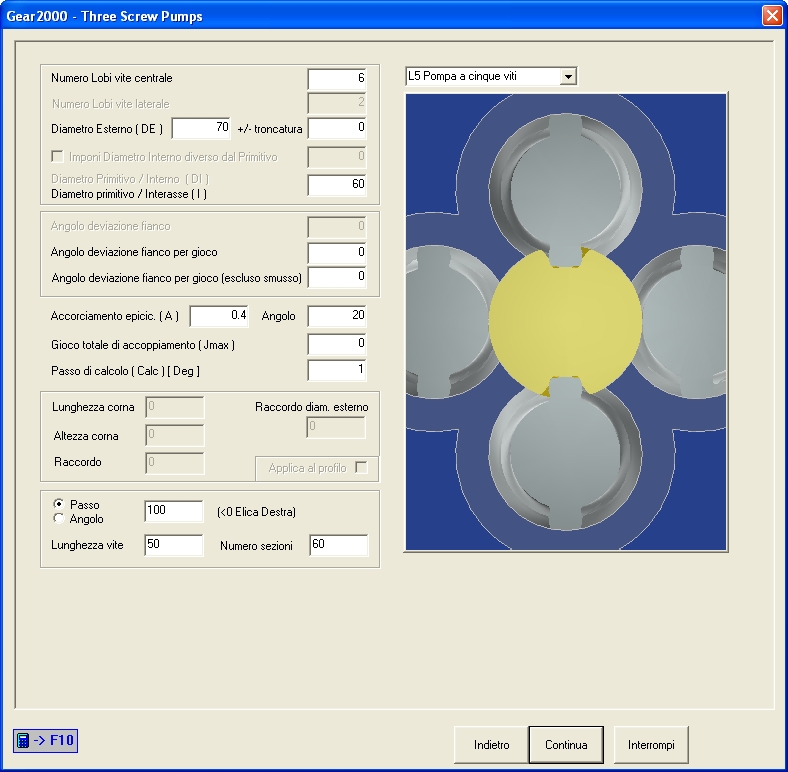788x772 pixels.
Task: Click the Gioco totale di accoppiamento field
Action: [337, 344]
